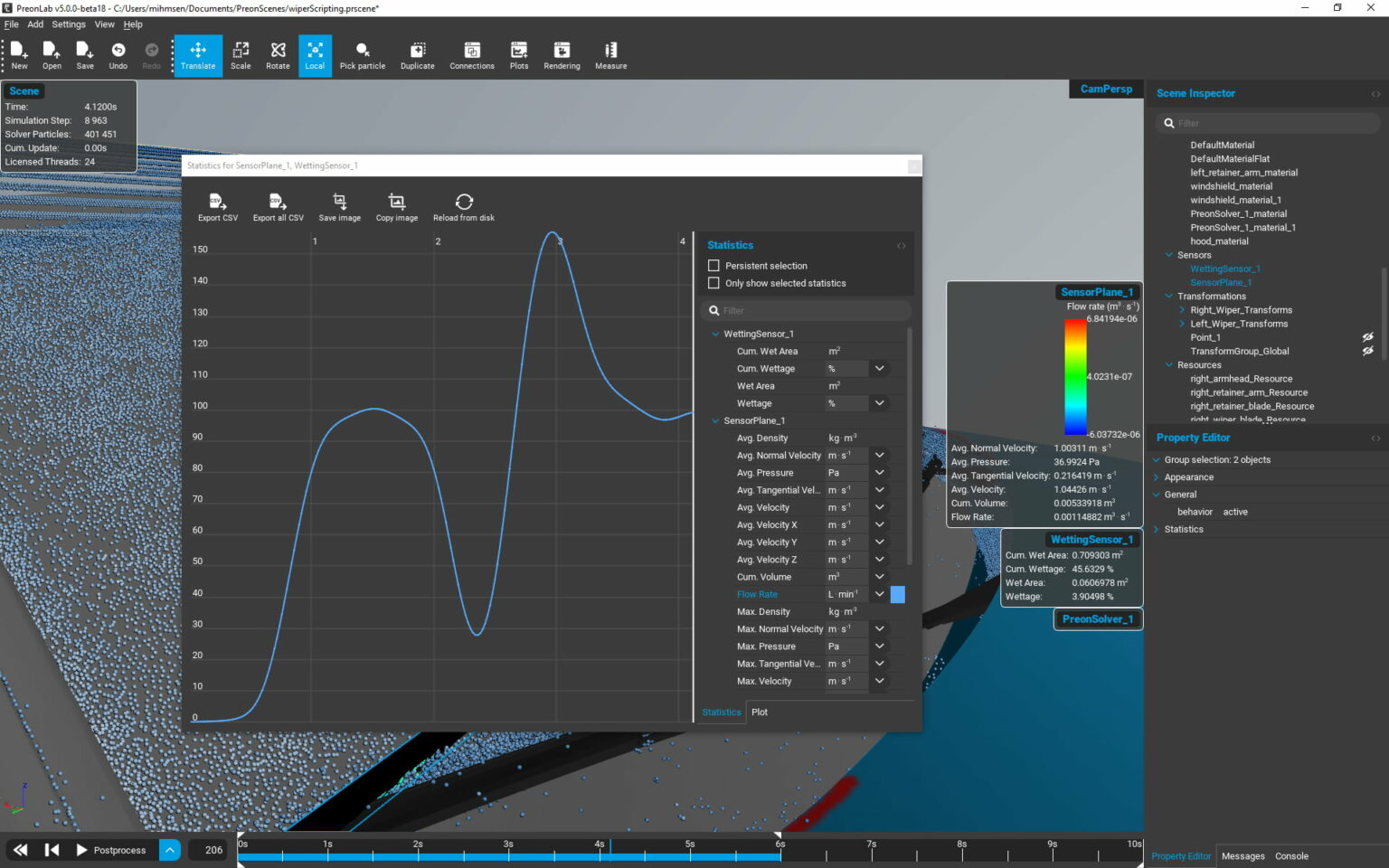
Task: Open the Connections panel
Action: [x=472, y=55]
